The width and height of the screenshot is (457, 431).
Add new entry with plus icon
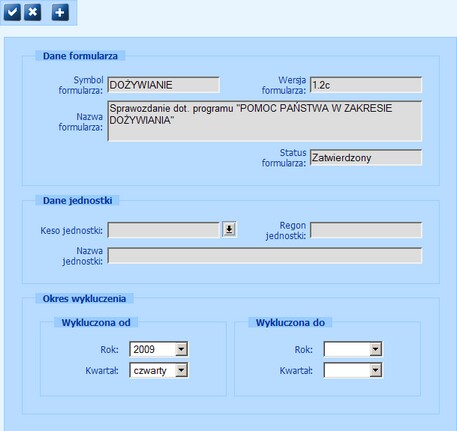click(60, 13)
